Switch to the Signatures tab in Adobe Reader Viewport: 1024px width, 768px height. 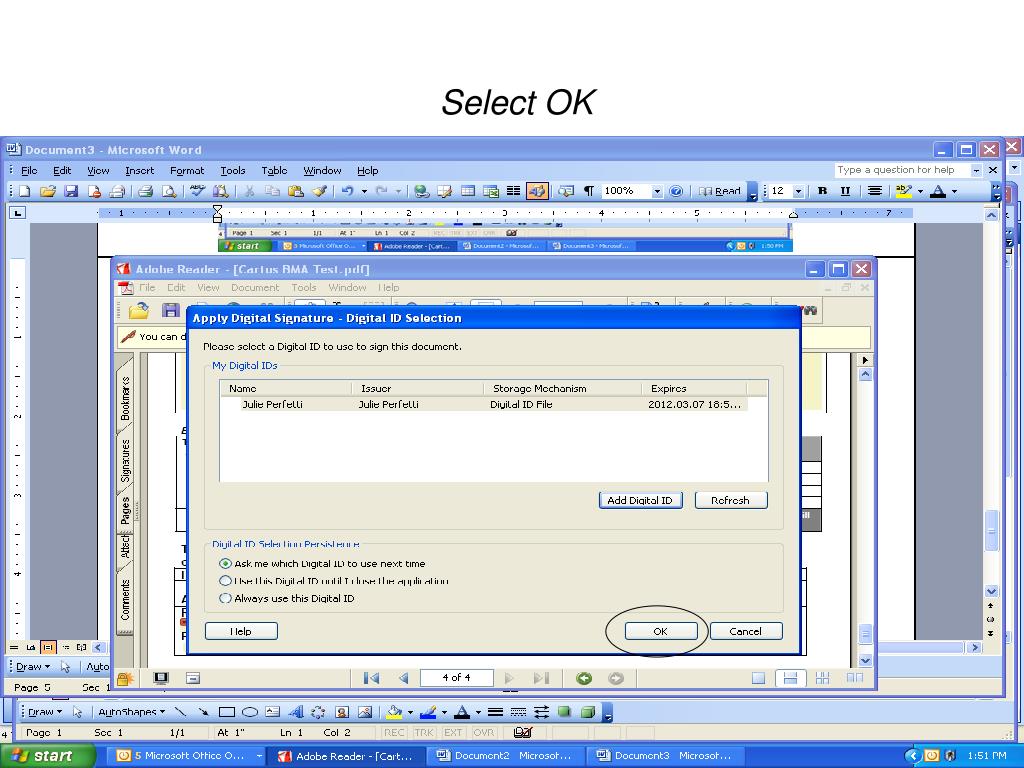[125, 460]
